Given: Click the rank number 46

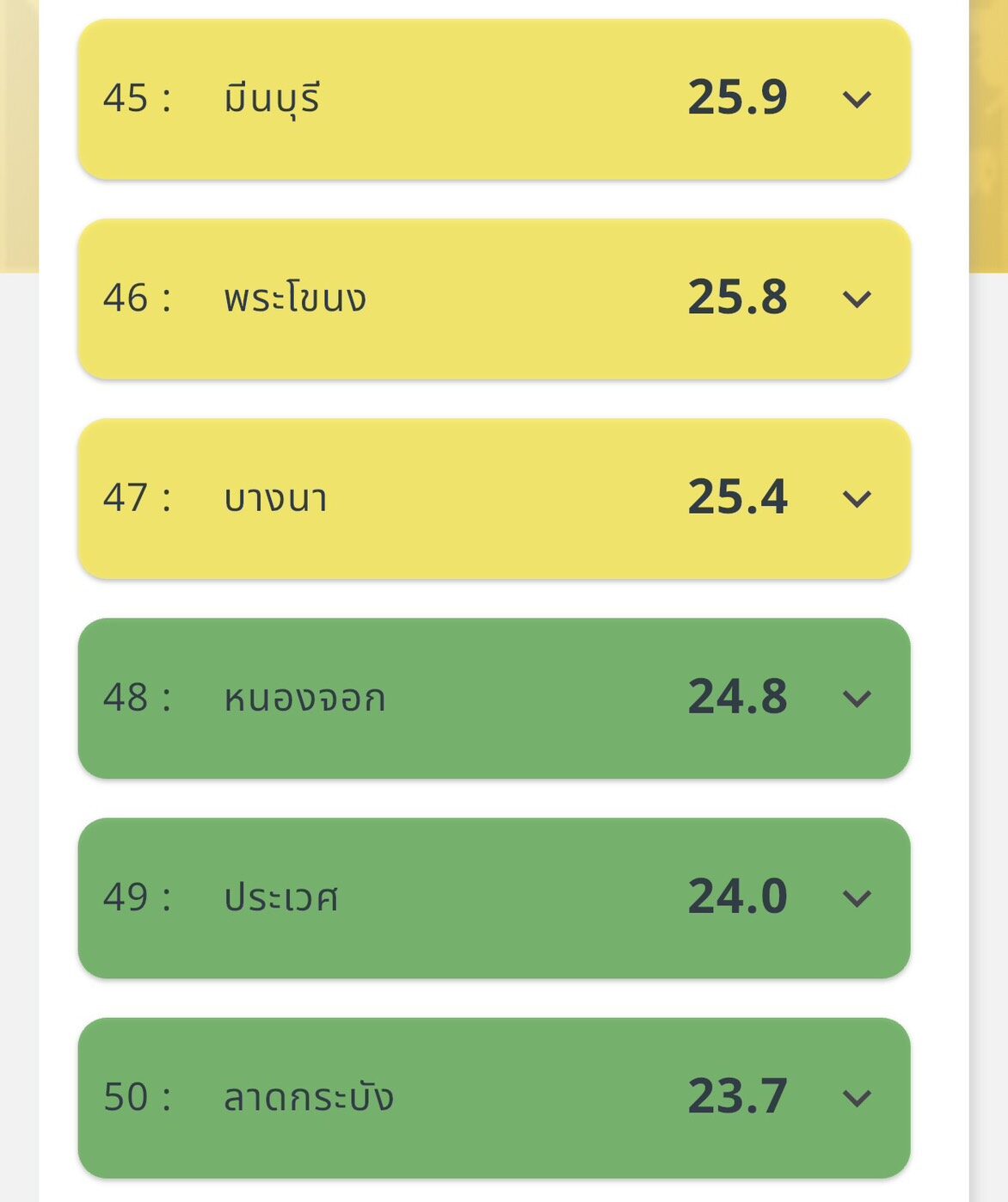Looking at the screenshot, I should click(x=126, y=298).
